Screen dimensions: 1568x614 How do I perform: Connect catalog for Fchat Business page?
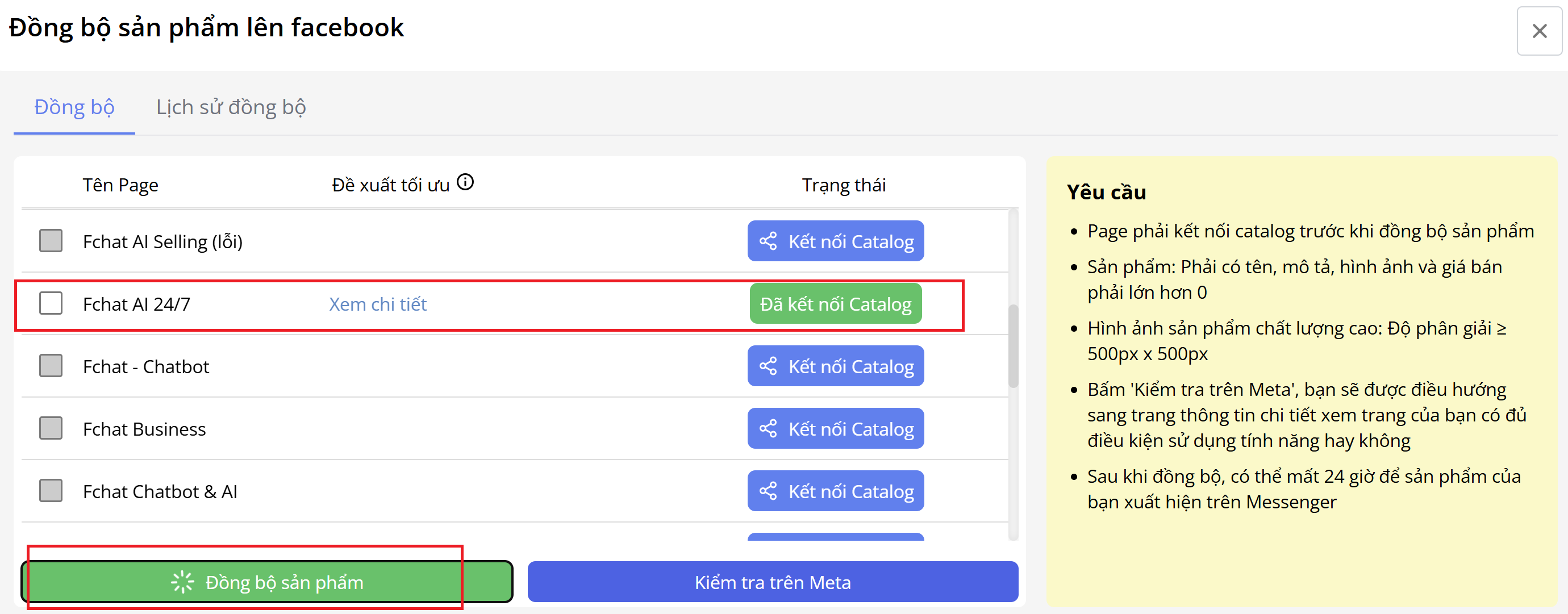835,428
